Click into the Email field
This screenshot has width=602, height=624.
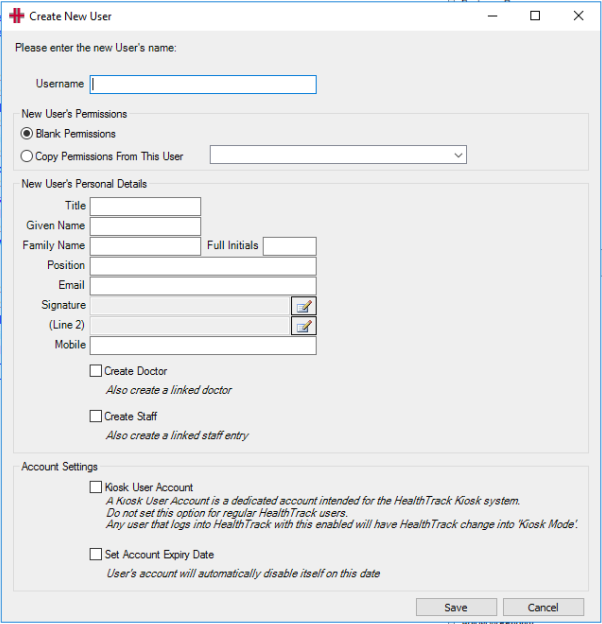(x=203, y=286)
